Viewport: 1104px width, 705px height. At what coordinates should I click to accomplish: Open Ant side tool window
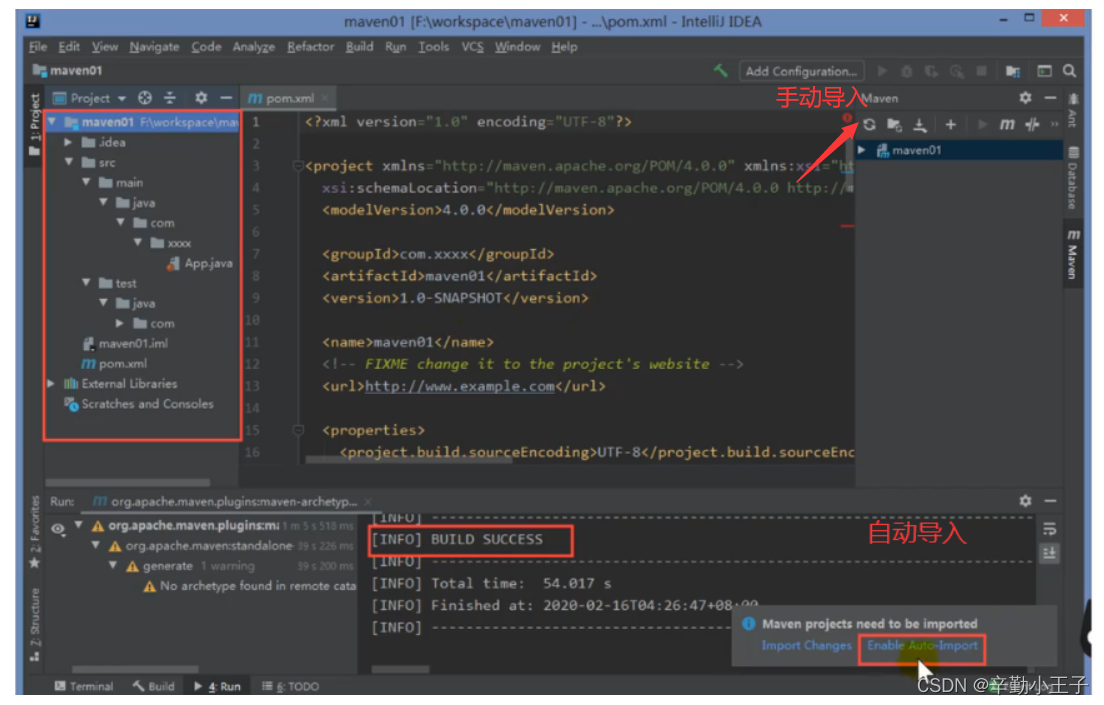(1073, 109)
